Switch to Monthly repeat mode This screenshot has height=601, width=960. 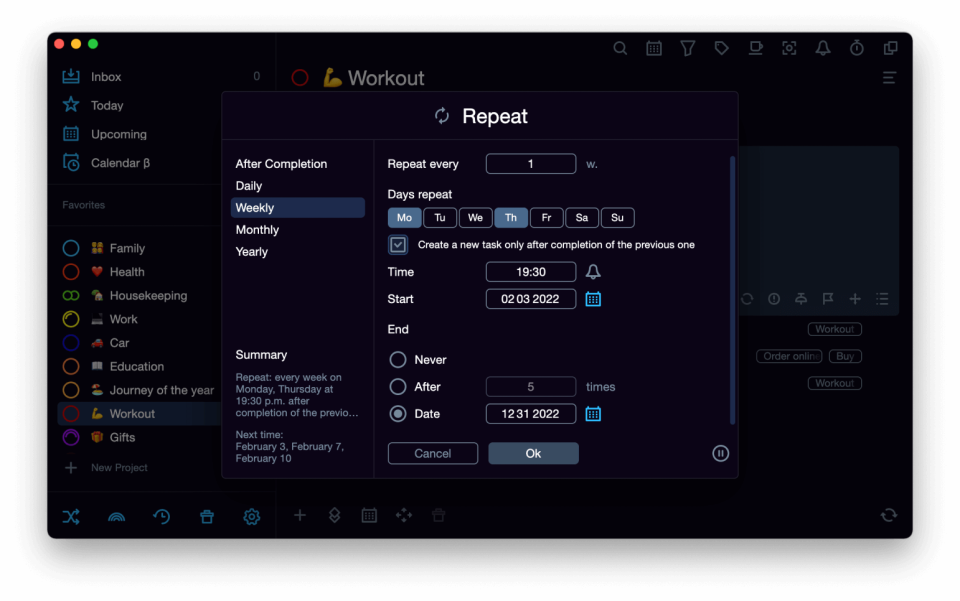pos(257,229)
